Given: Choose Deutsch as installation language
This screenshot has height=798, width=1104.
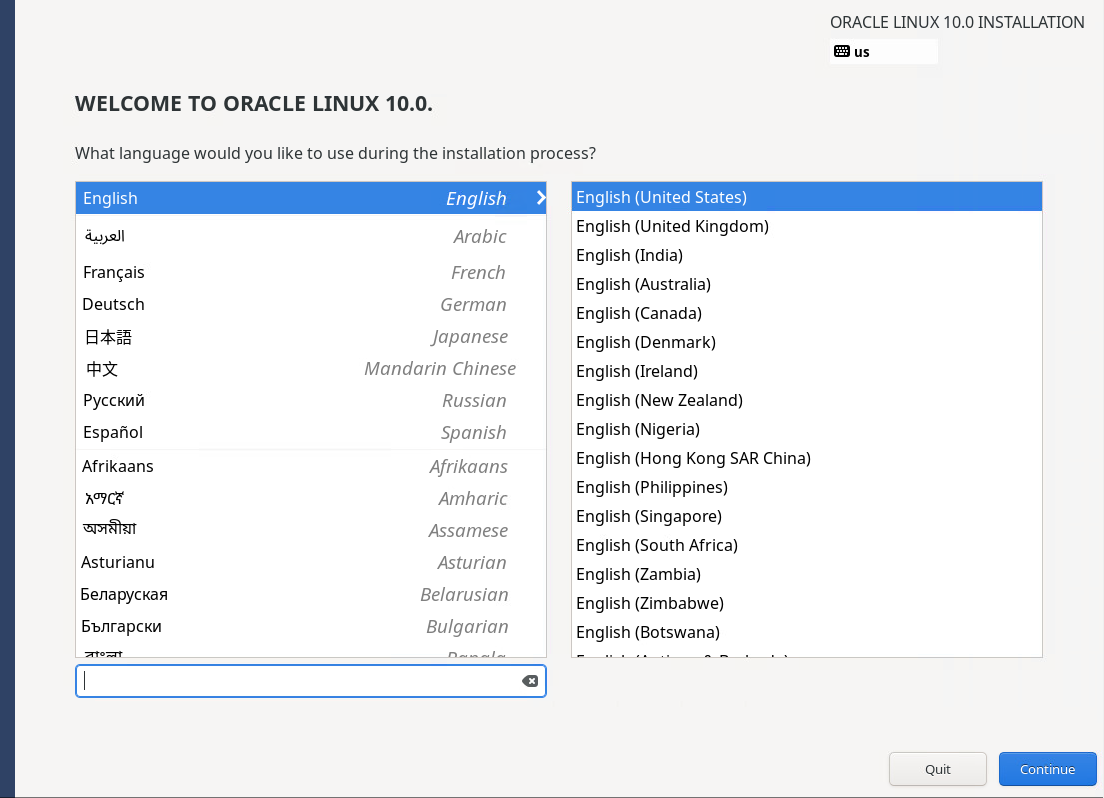Looking at the screenshot, I should [310, 304].
